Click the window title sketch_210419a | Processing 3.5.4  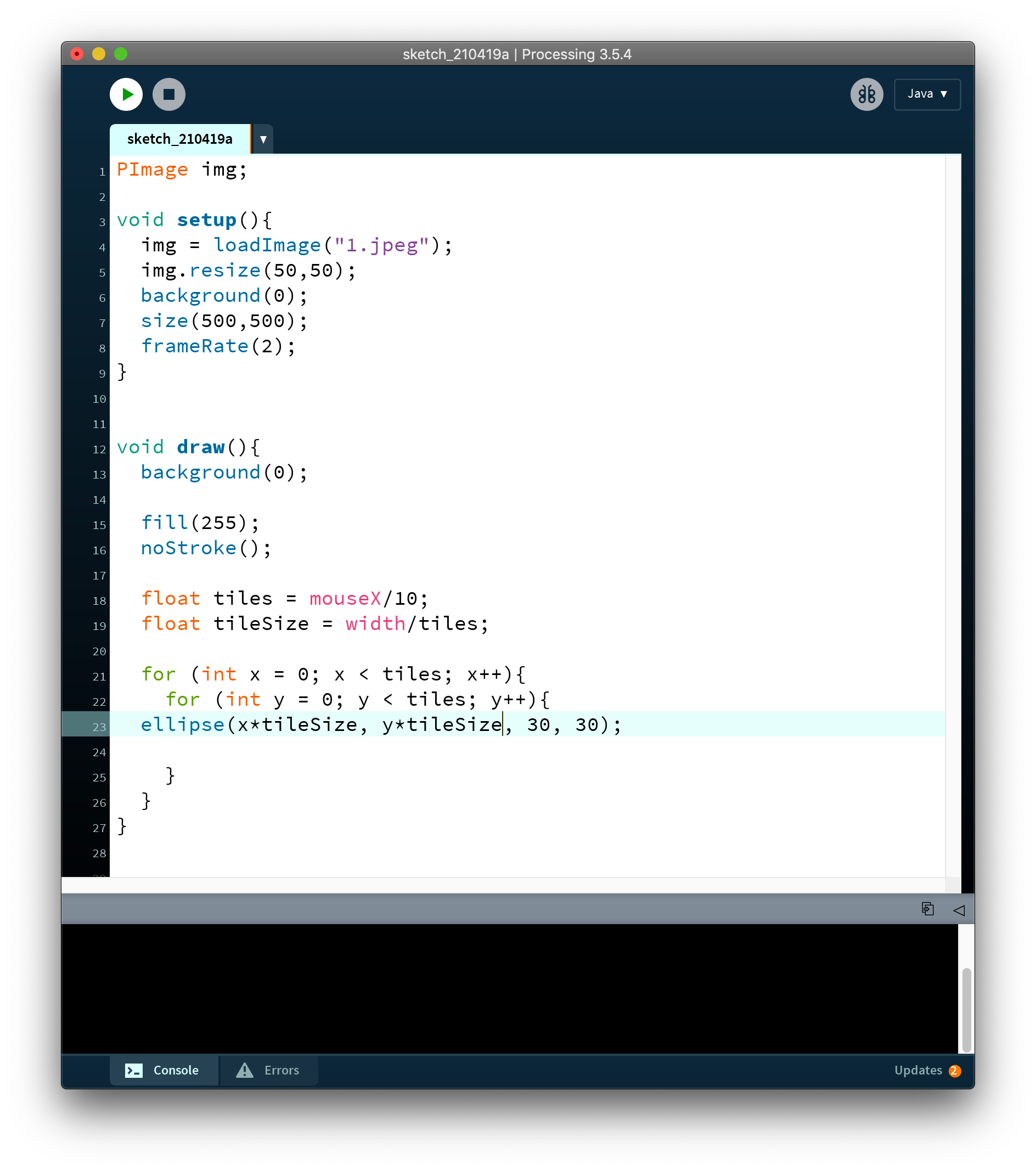pos(517,54)
